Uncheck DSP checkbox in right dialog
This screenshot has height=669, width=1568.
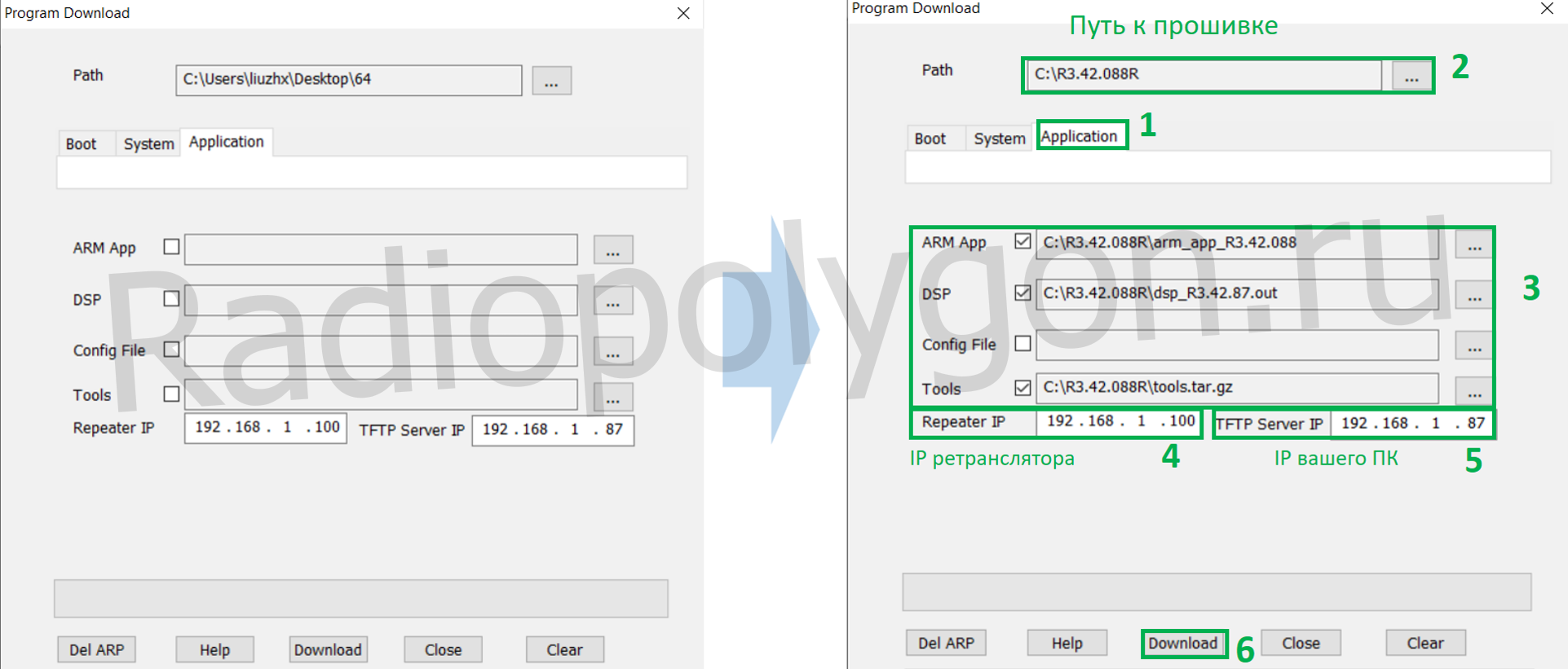point(1023,293)
